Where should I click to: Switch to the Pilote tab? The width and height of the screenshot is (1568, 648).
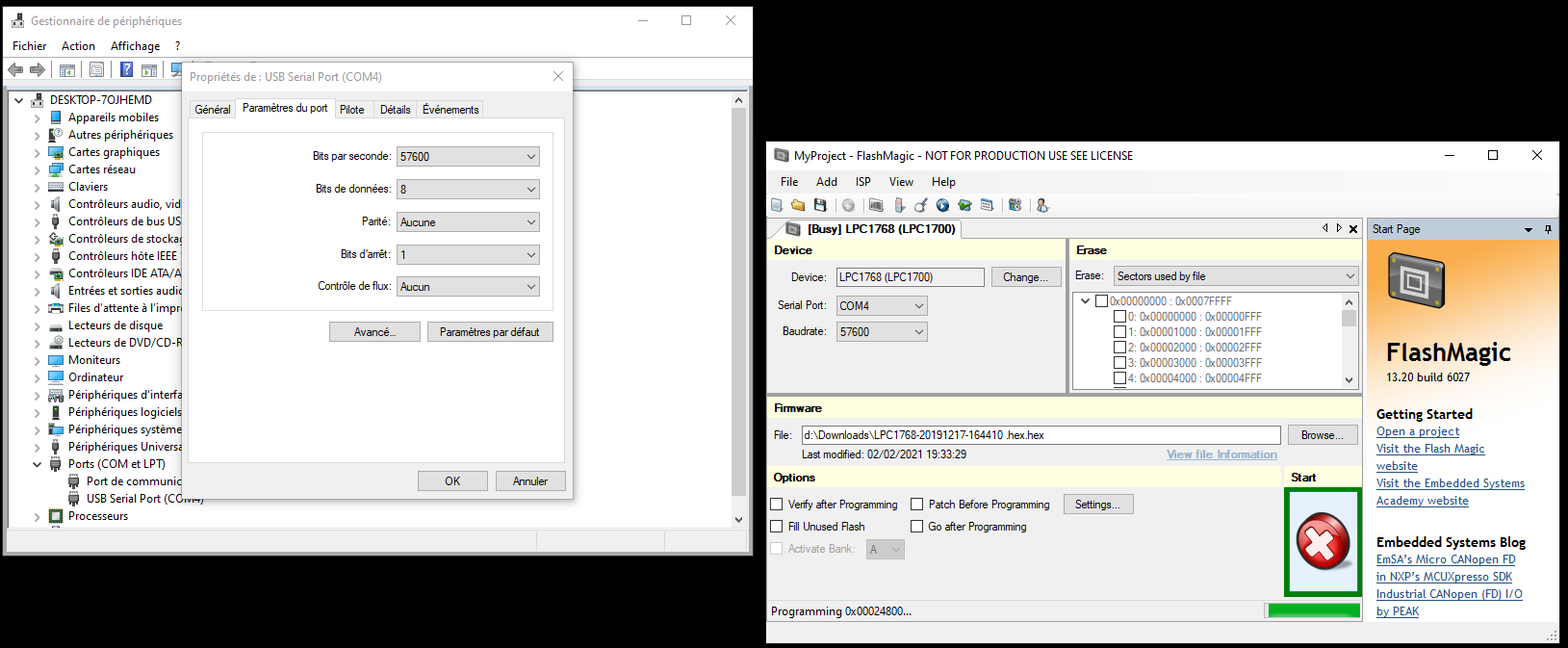pyautogui.click(x=352, y=110)
